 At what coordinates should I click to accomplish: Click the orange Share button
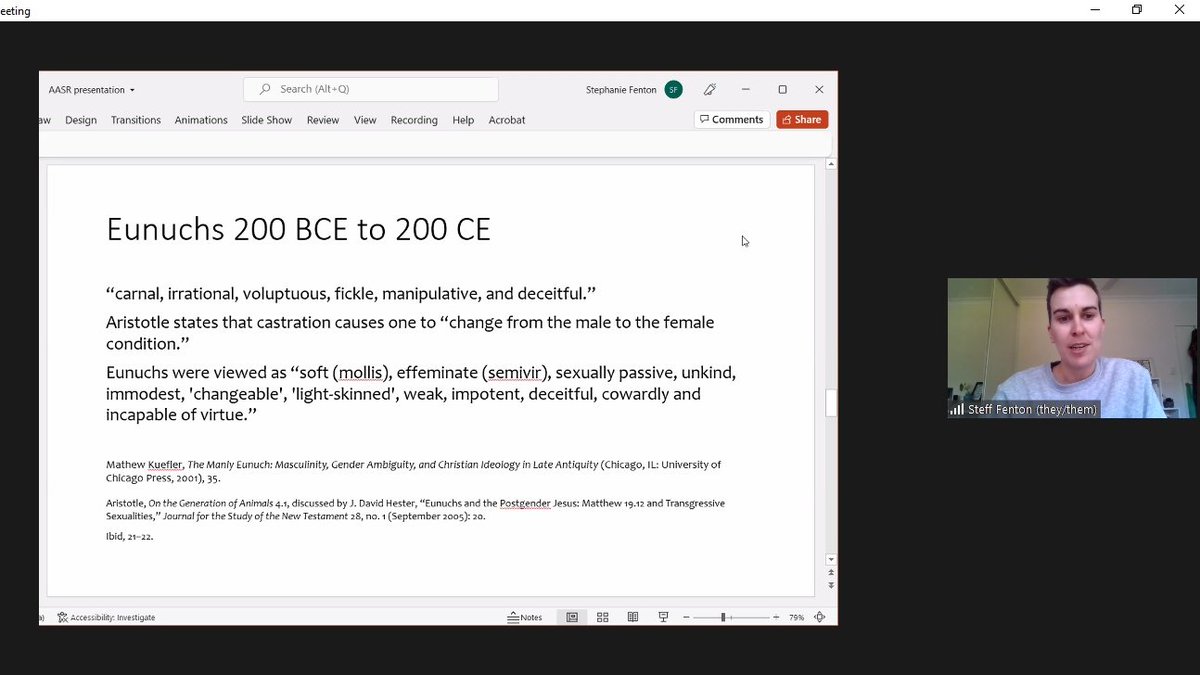(x=802, y=119)
